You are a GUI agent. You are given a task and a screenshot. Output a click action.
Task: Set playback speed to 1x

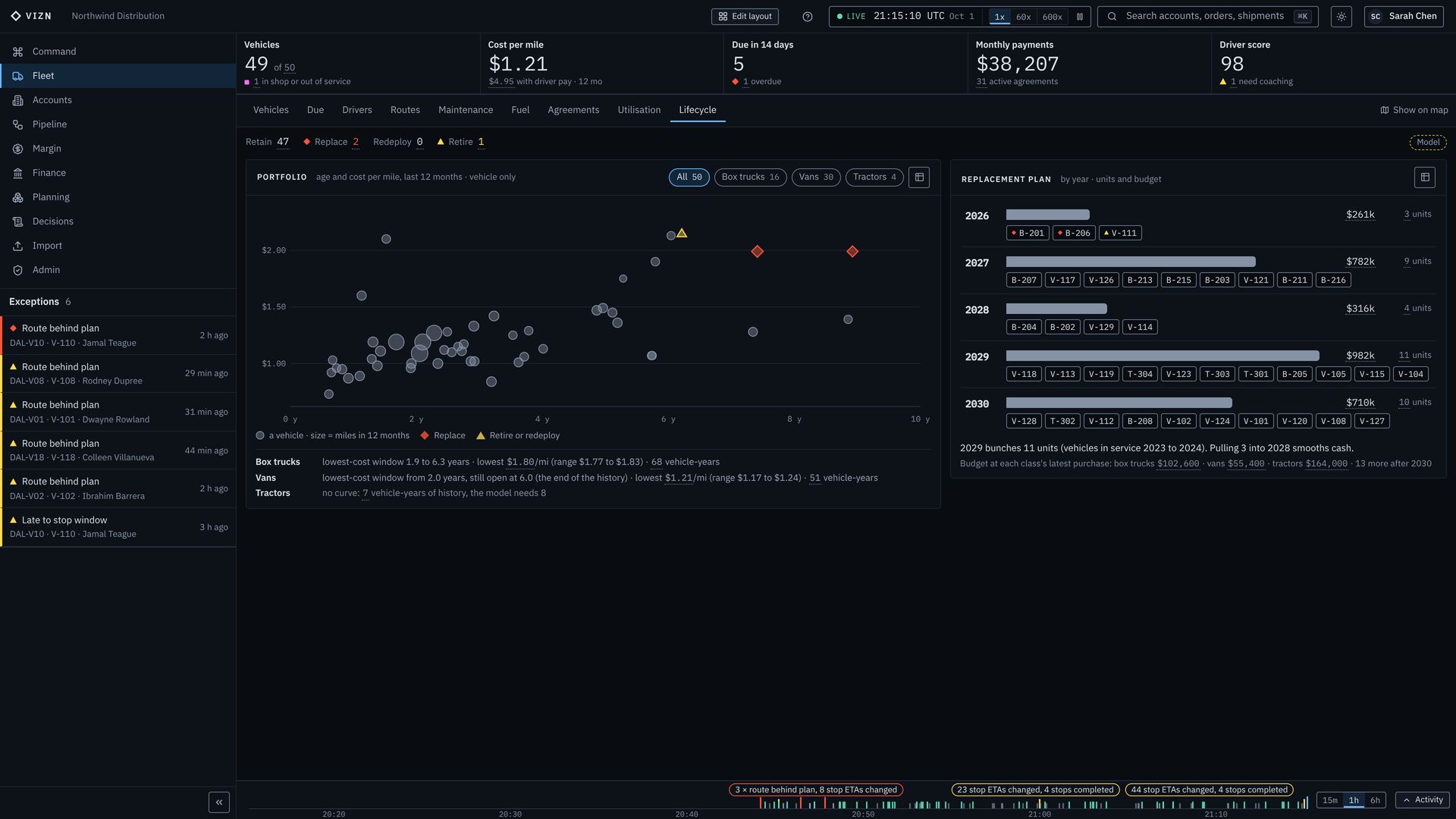999,17
